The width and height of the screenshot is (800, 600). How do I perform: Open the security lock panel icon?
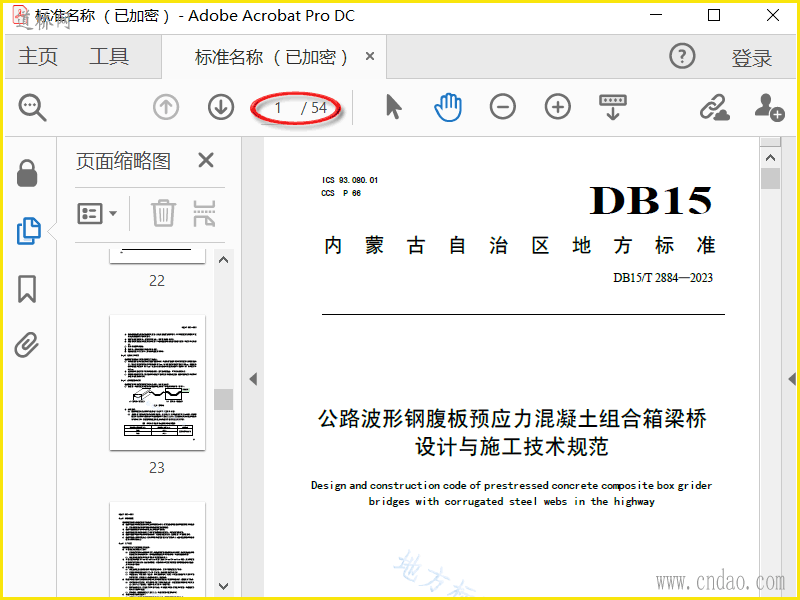coord(27,173)
